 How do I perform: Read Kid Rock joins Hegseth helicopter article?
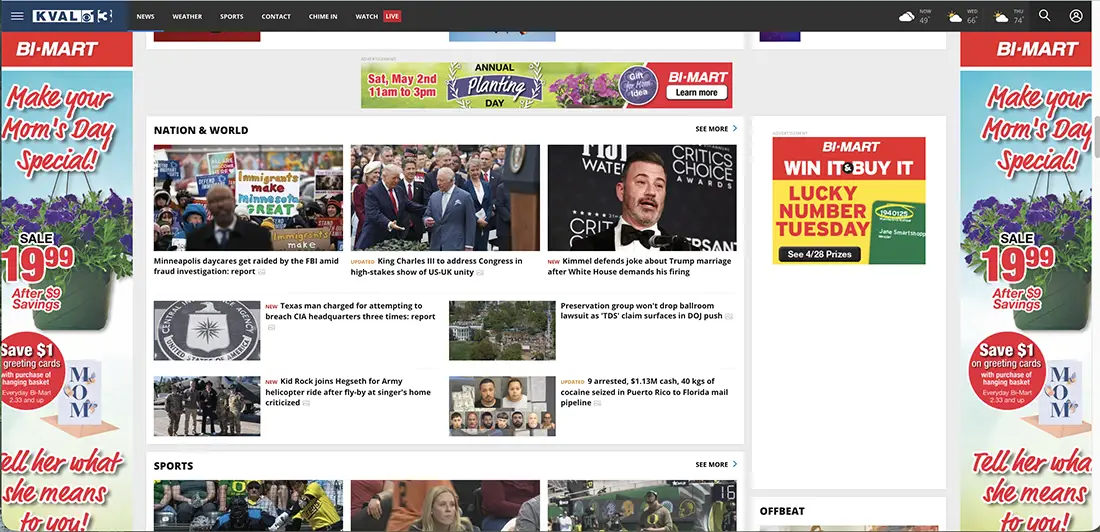pos(348,392)
